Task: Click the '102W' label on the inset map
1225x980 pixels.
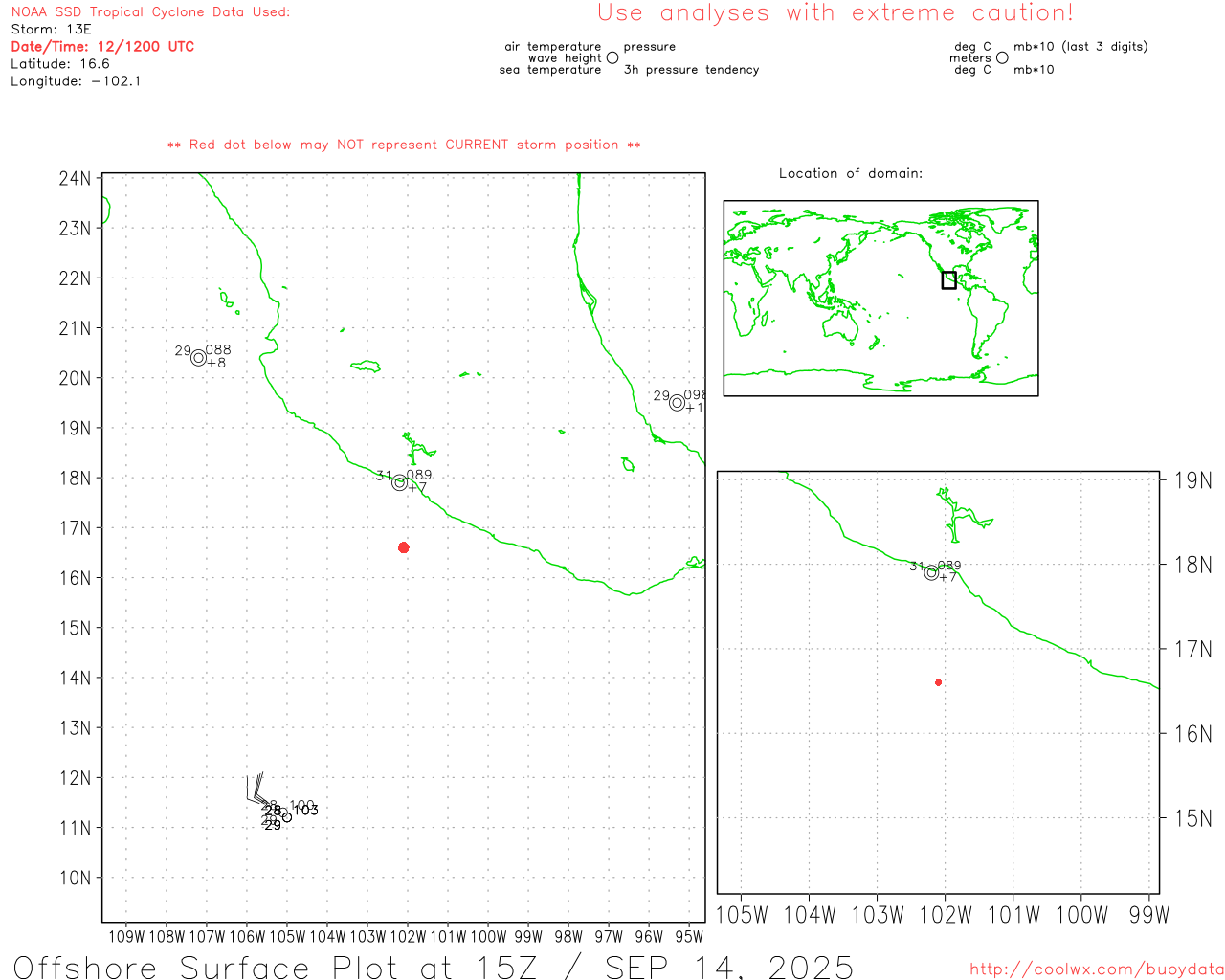Action: (945, 915)
